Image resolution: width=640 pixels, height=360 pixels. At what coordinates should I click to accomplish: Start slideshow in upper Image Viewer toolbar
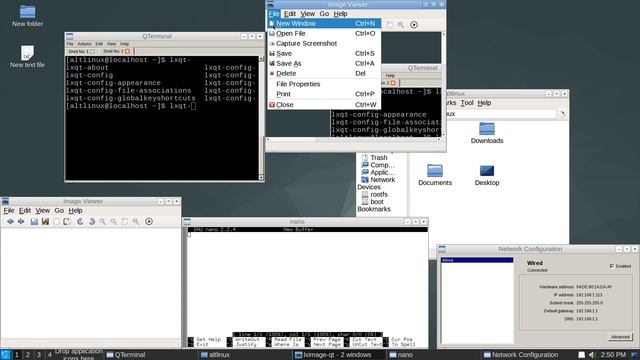pyautogui.click(x=414, y=24)
